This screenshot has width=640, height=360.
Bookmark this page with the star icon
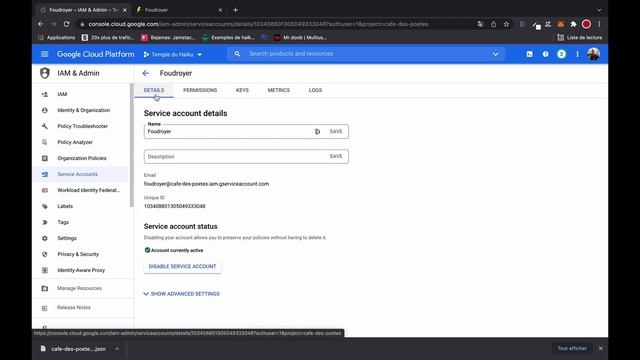coord(506,24)
